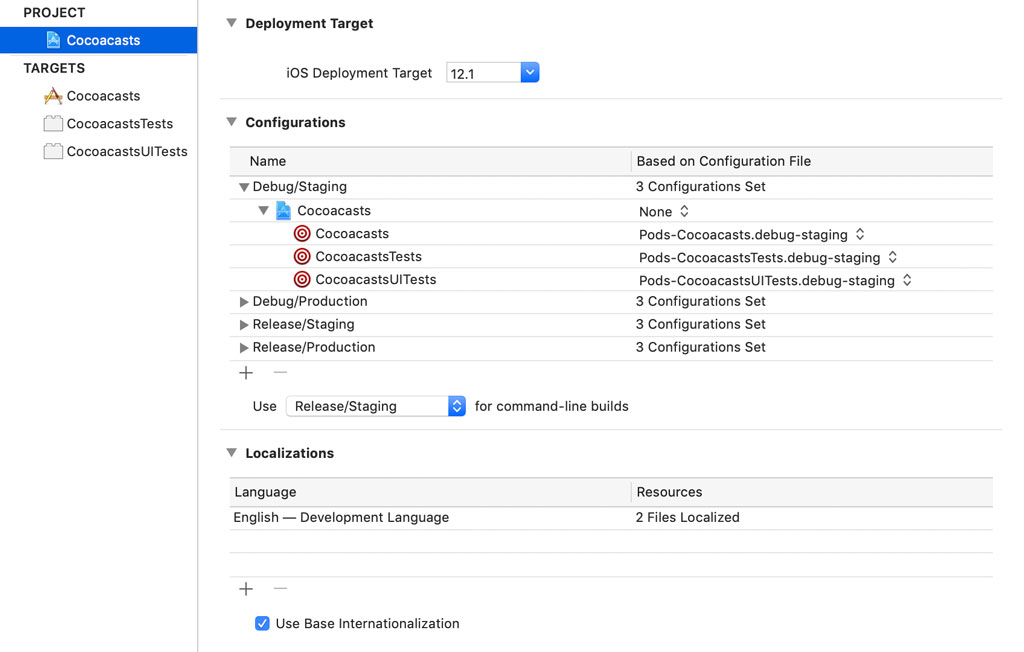The width and height of the screenshot is (1024, 652).
Task: Click the red Cocoacasts target icon in configurations
Action: 302,233
